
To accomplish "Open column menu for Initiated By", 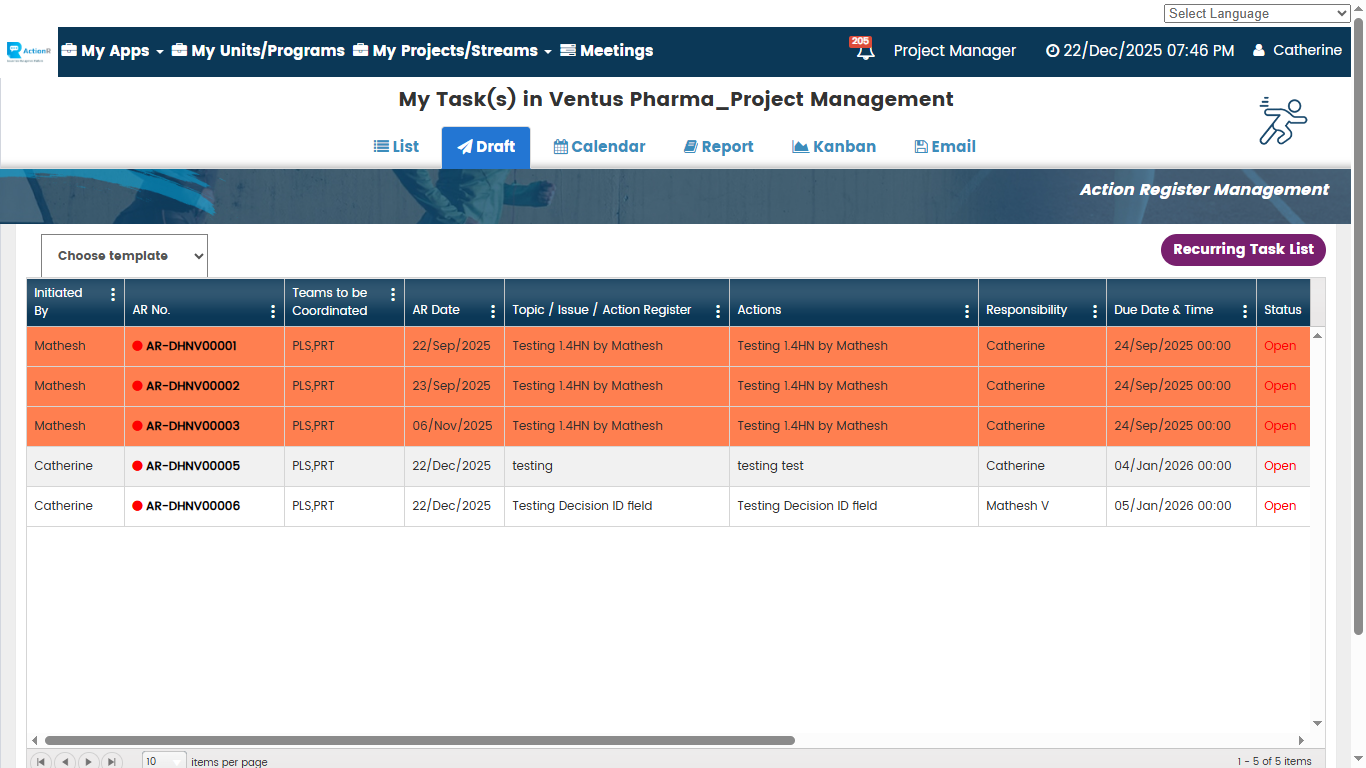I will click(x=113, y=294).
